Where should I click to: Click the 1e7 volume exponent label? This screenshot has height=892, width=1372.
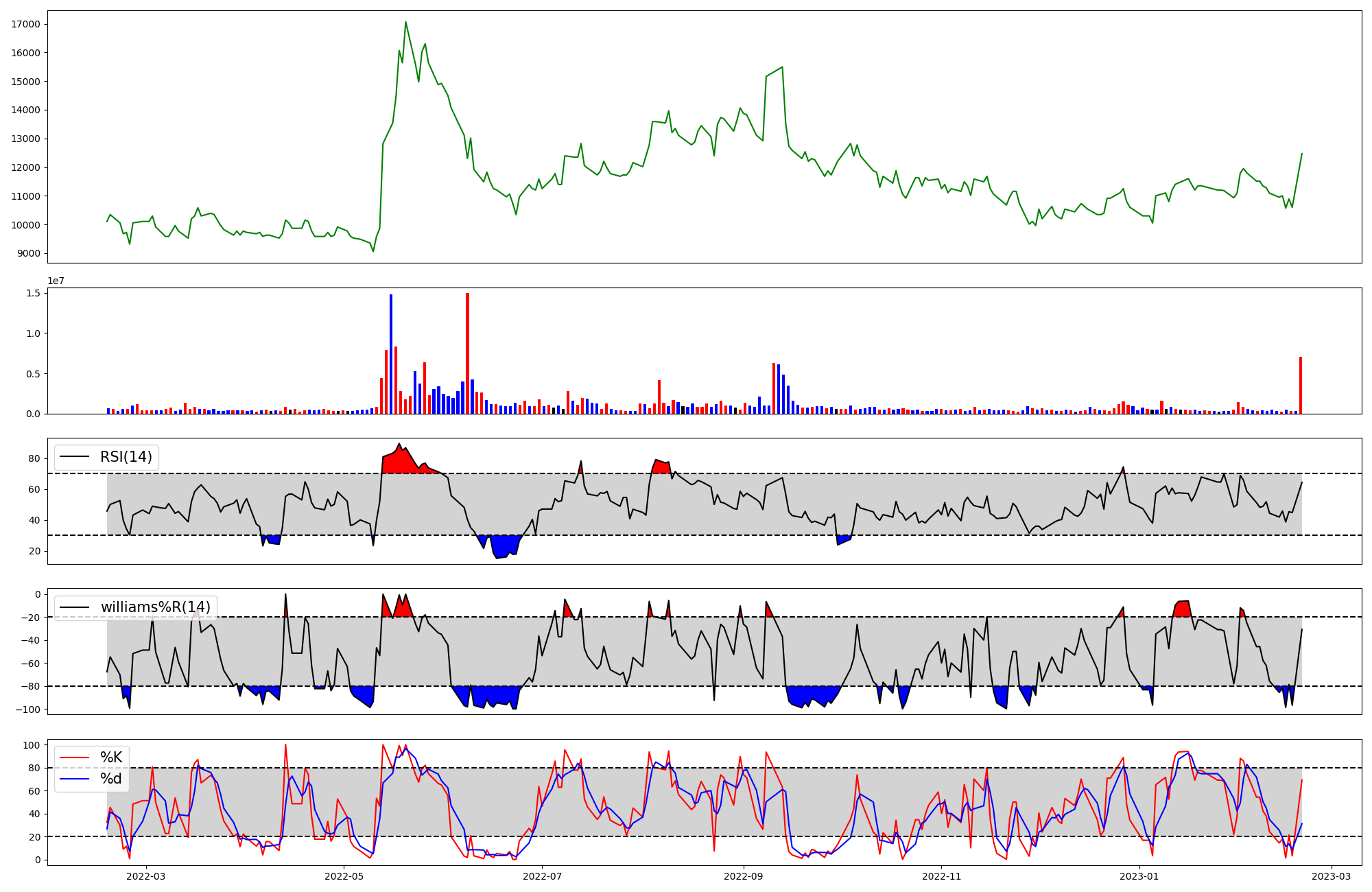tap(56, 281)
